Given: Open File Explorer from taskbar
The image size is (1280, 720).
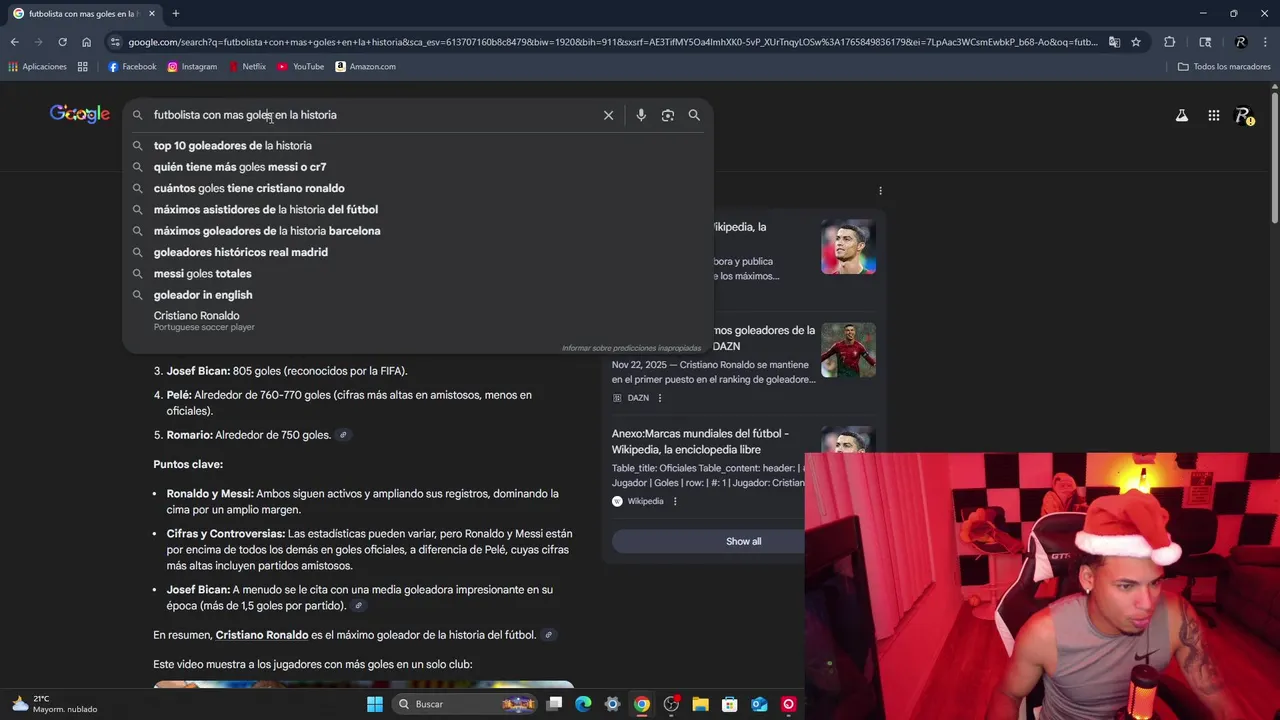Looking at the screenshot, I should click(x=700, y=704).
